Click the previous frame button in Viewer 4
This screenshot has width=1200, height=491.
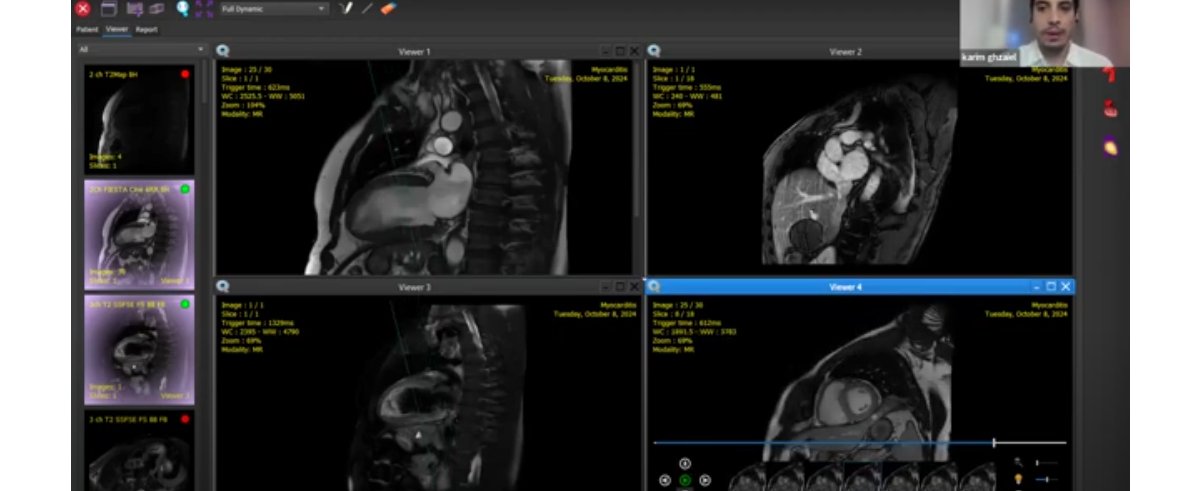(665, 481)
